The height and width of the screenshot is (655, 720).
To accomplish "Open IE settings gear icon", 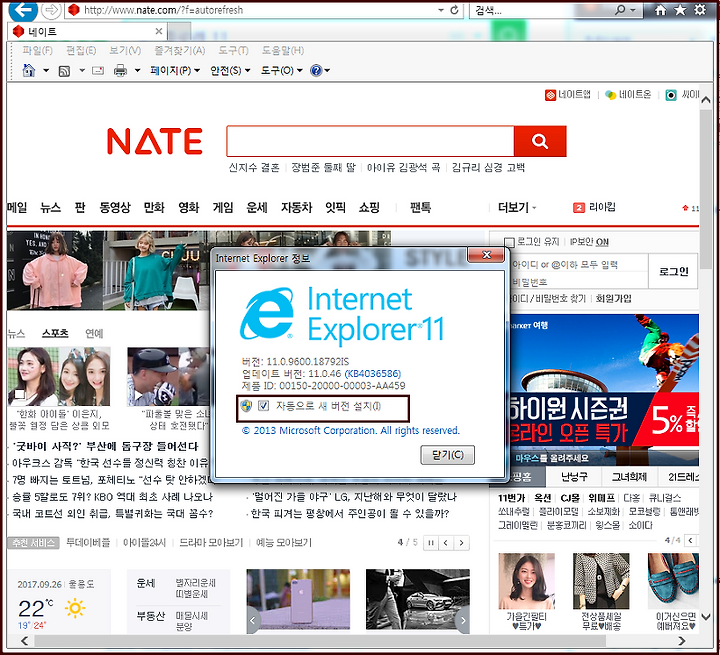I will coord(700,10).
